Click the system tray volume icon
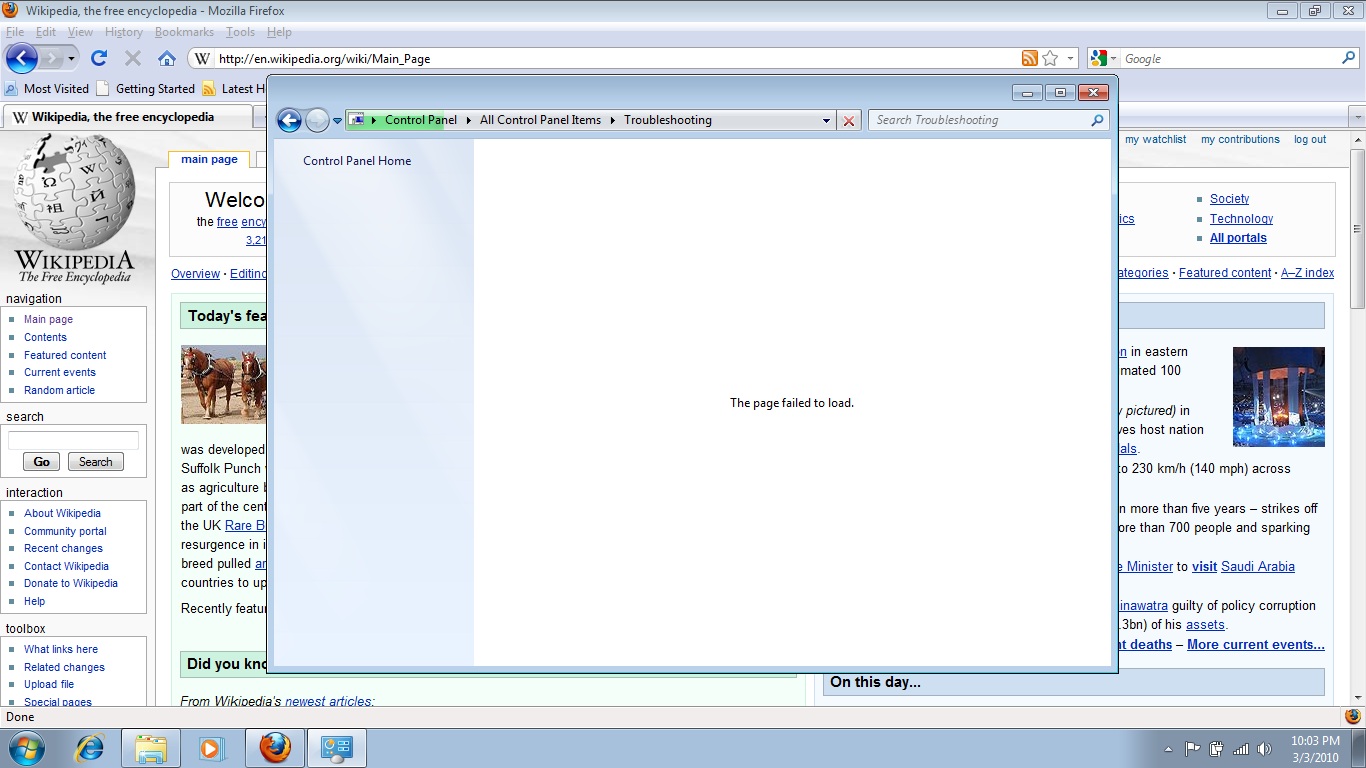The image size is (1366, 768). pos(1264,748)
